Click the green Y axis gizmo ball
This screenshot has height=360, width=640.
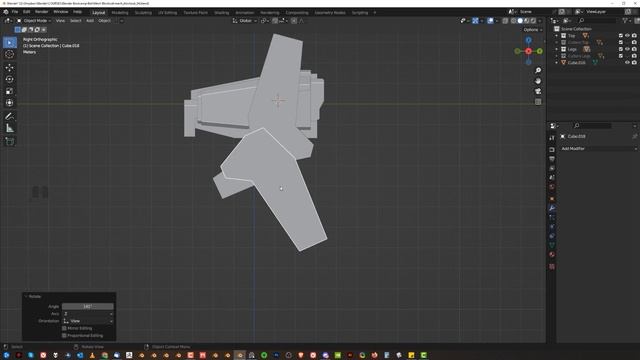pos(540,51)
